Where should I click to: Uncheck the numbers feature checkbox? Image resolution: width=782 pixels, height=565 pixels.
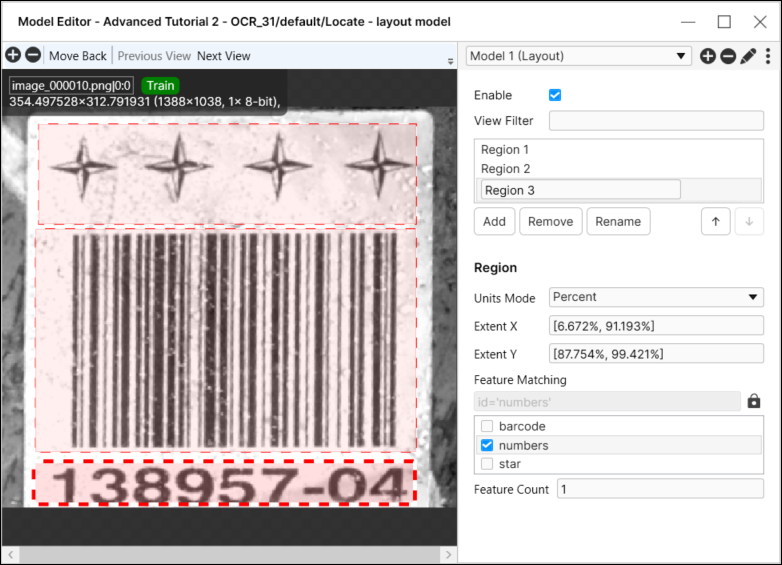pyautogui.click(x=487, y=446)
